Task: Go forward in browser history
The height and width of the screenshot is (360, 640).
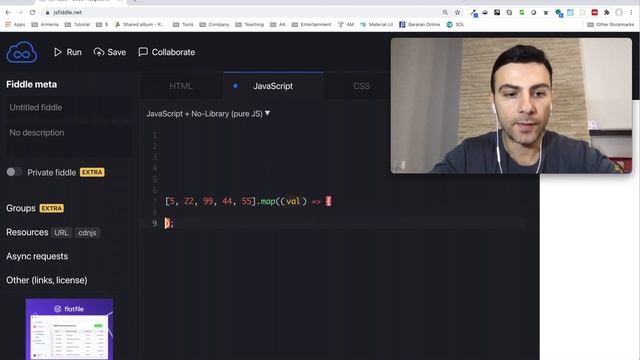Action: point(20,12)
